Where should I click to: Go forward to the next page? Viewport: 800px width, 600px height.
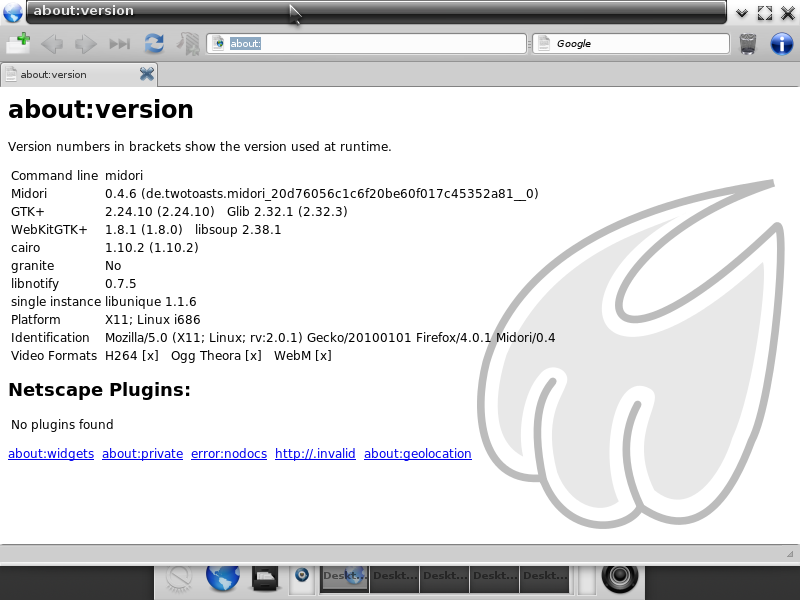click(x=85, y=44)
